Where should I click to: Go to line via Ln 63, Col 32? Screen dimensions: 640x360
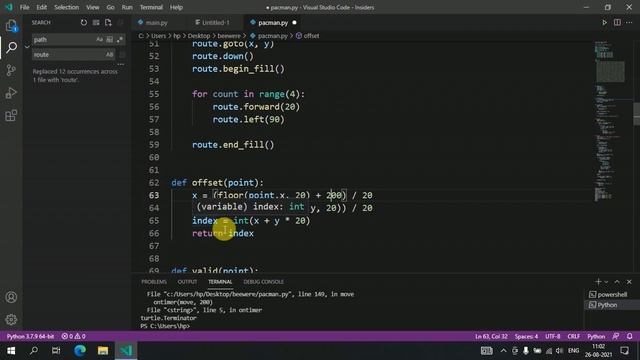click(x=491, y=336)
